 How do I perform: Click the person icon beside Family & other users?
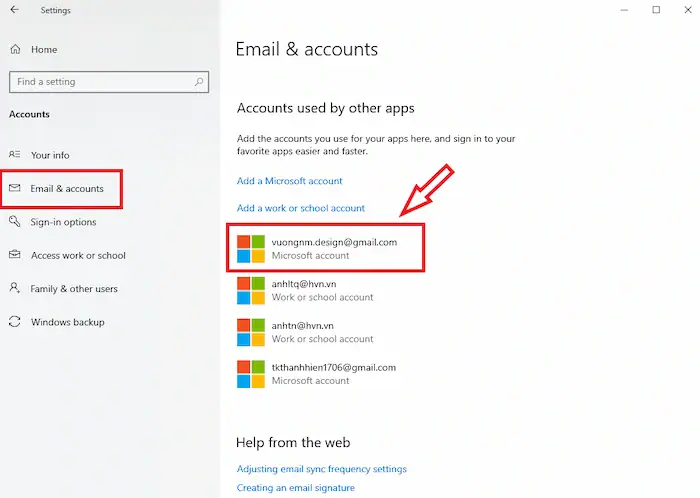click(x=15, y=288)
